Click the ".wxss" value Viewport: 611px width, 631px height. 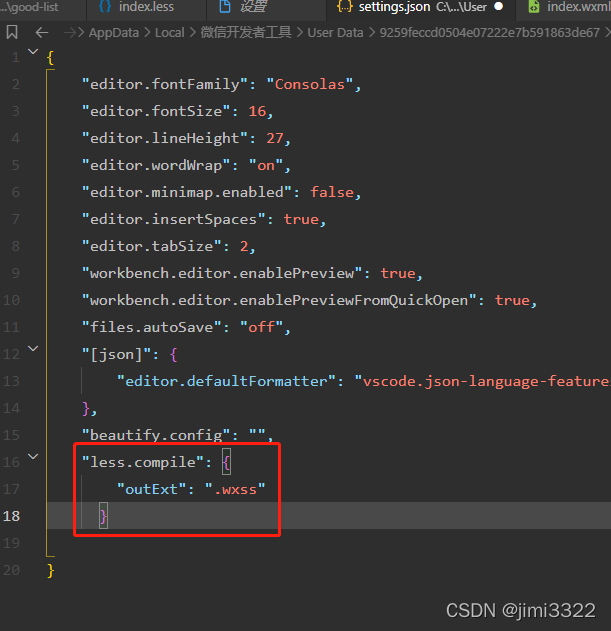pos(235,489)
